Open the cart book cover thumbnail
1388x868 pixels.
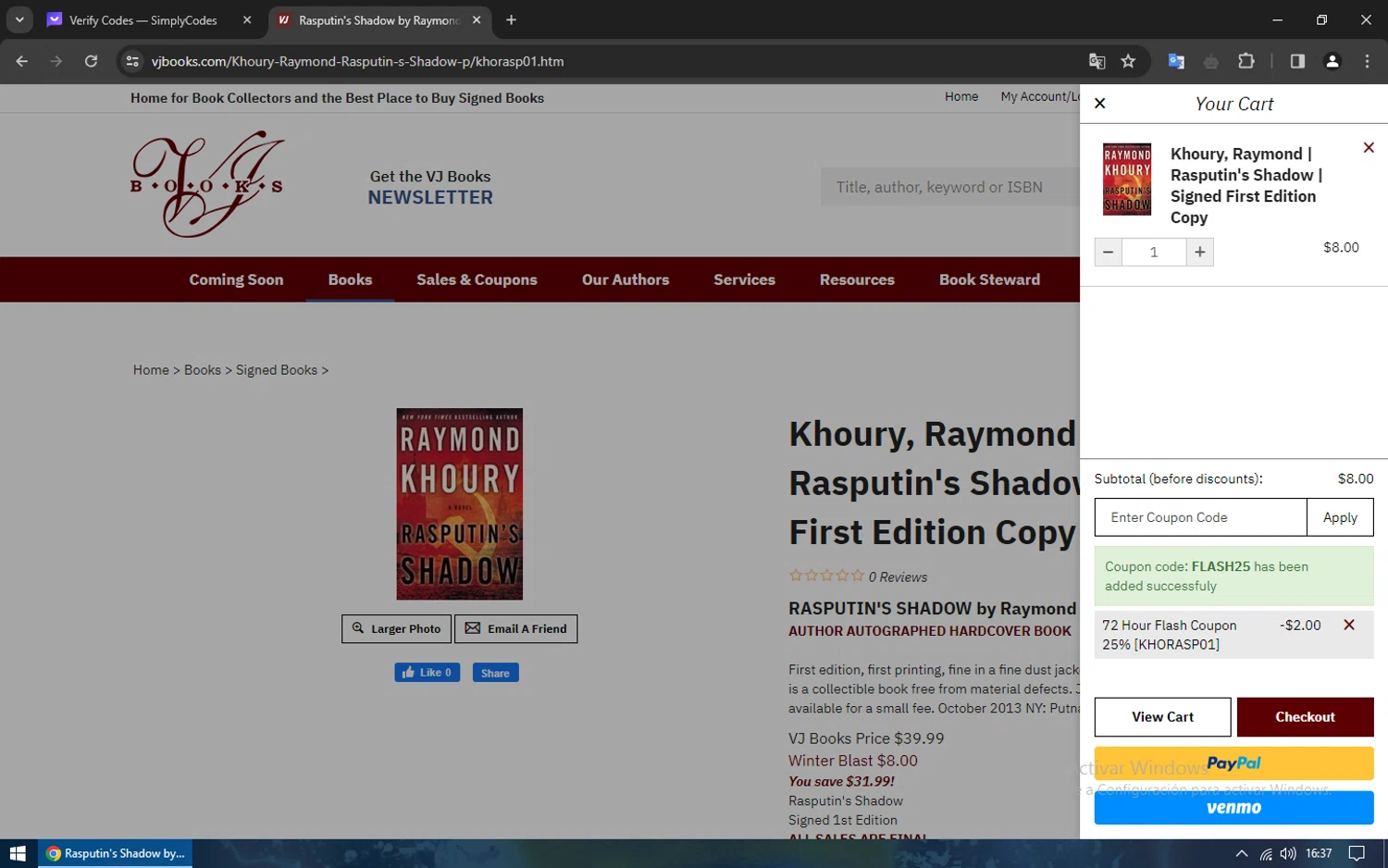[x=1127, y=180]
